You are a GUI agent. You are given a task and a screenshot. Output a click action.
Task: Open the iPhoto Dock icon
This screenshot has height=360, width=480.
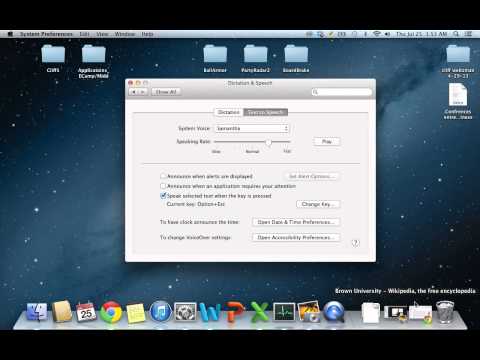[309, 311]
